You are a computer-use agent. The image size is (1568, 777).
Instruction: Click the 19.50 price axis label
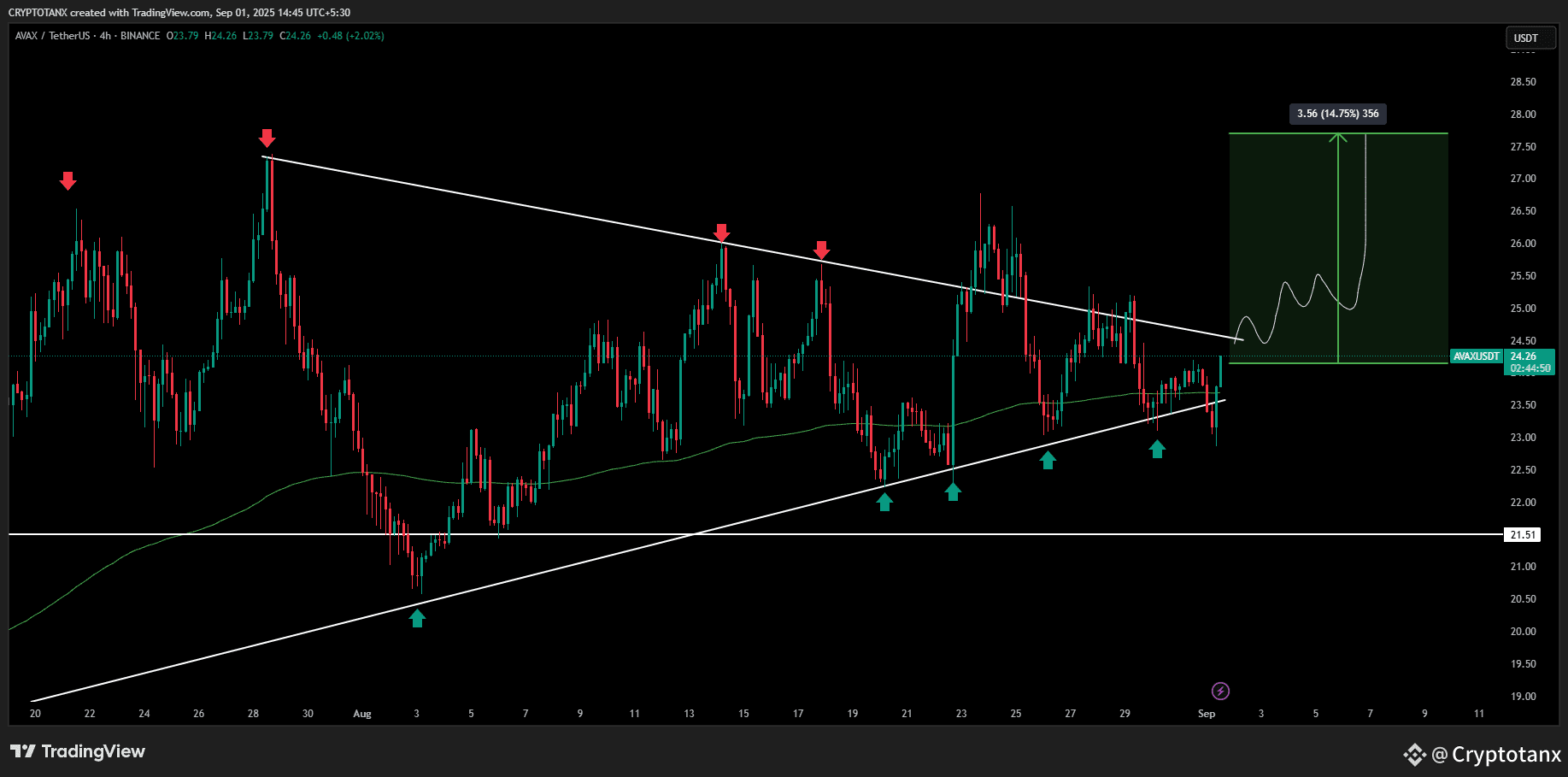pyautogui.click(x=1523, y=664)
